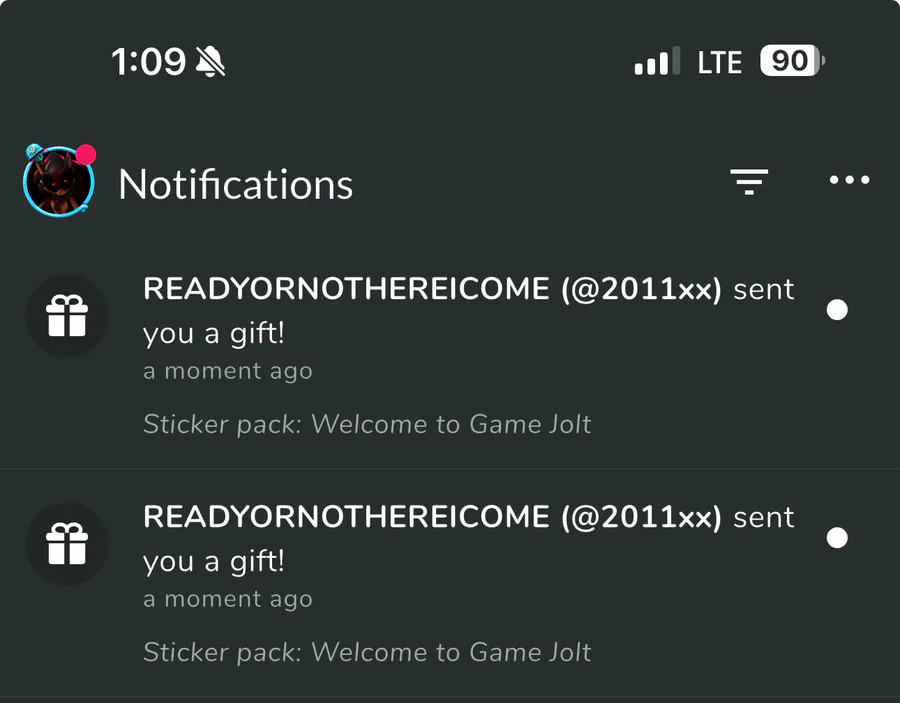Viewport: 900px width, 703px height.
Task: Open READYORNOTHEREICOME's profile from the top notification
Action: tap(432, 289)
